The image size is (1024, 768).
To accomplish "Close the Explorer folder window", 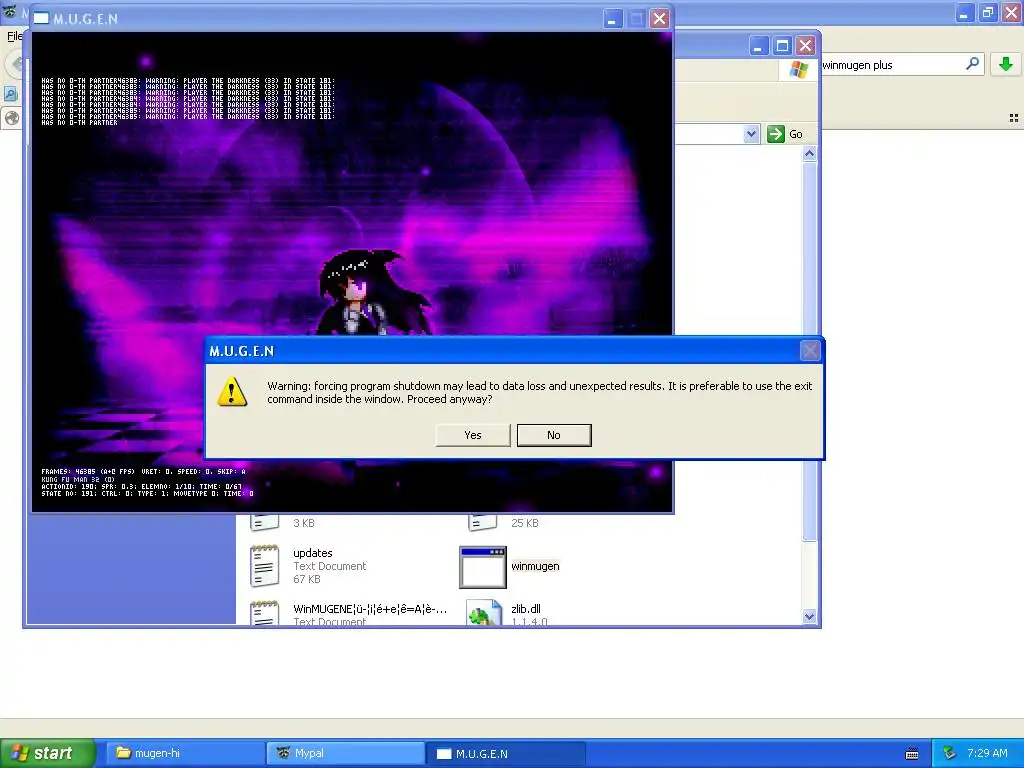I will pos(806,46).
